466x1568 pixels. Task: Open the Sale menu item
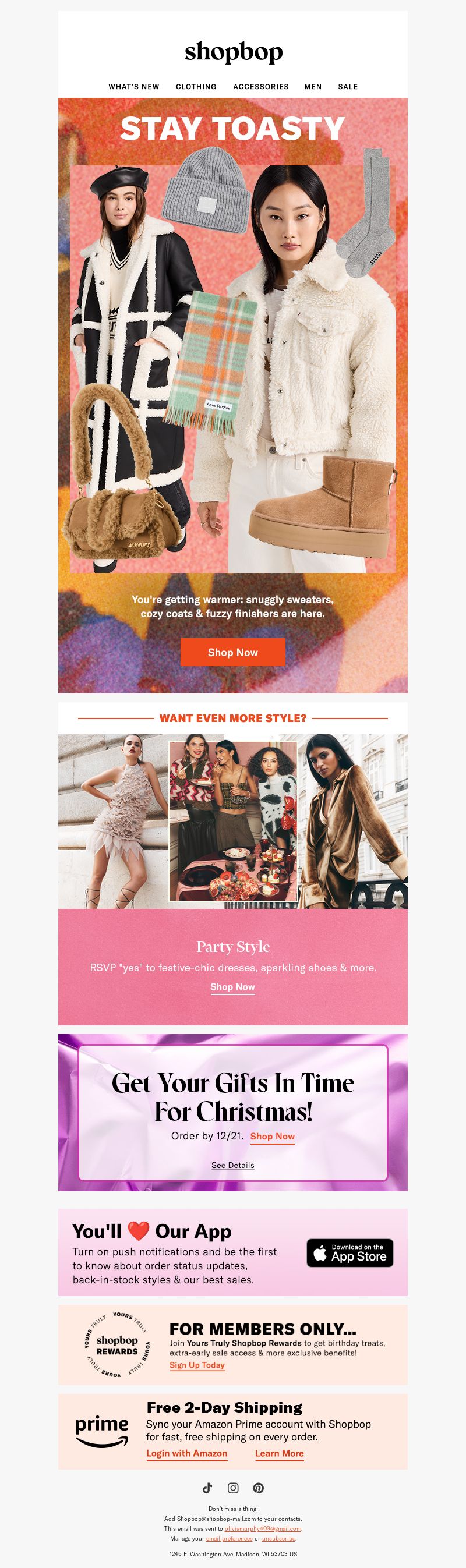(x=348, y=86)
